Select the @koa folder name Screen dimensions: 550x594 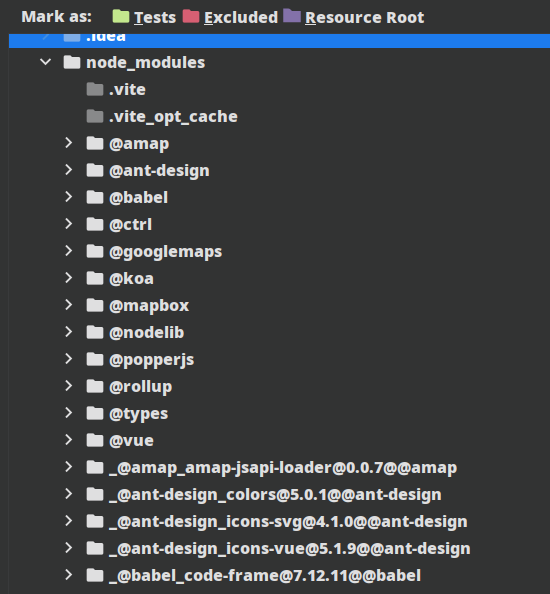point(131,278)
